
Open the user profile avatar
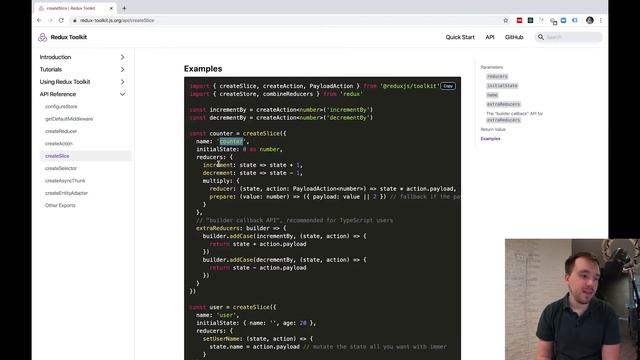click(590, 20)
